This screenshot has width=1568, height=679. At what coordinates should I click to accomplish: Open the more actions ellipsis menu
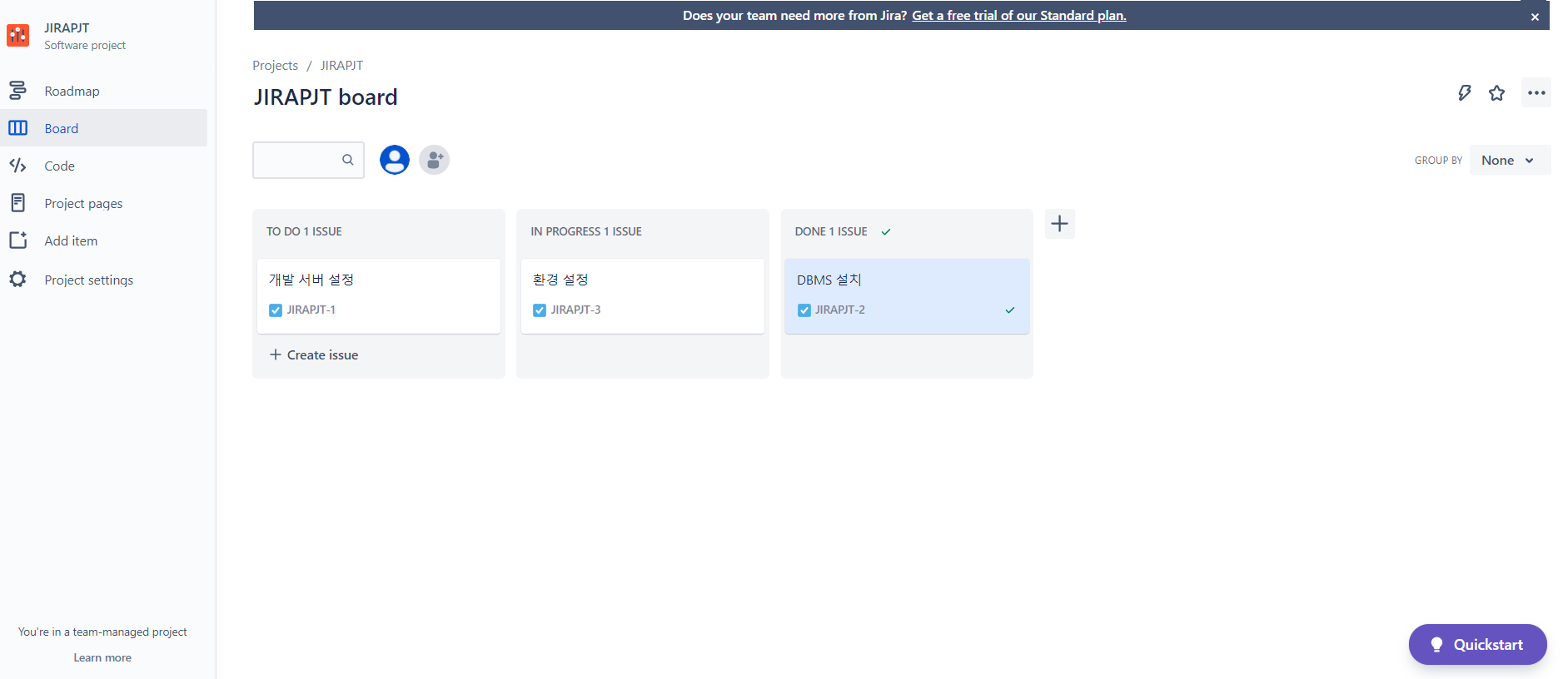click(x=1536, y=93)
